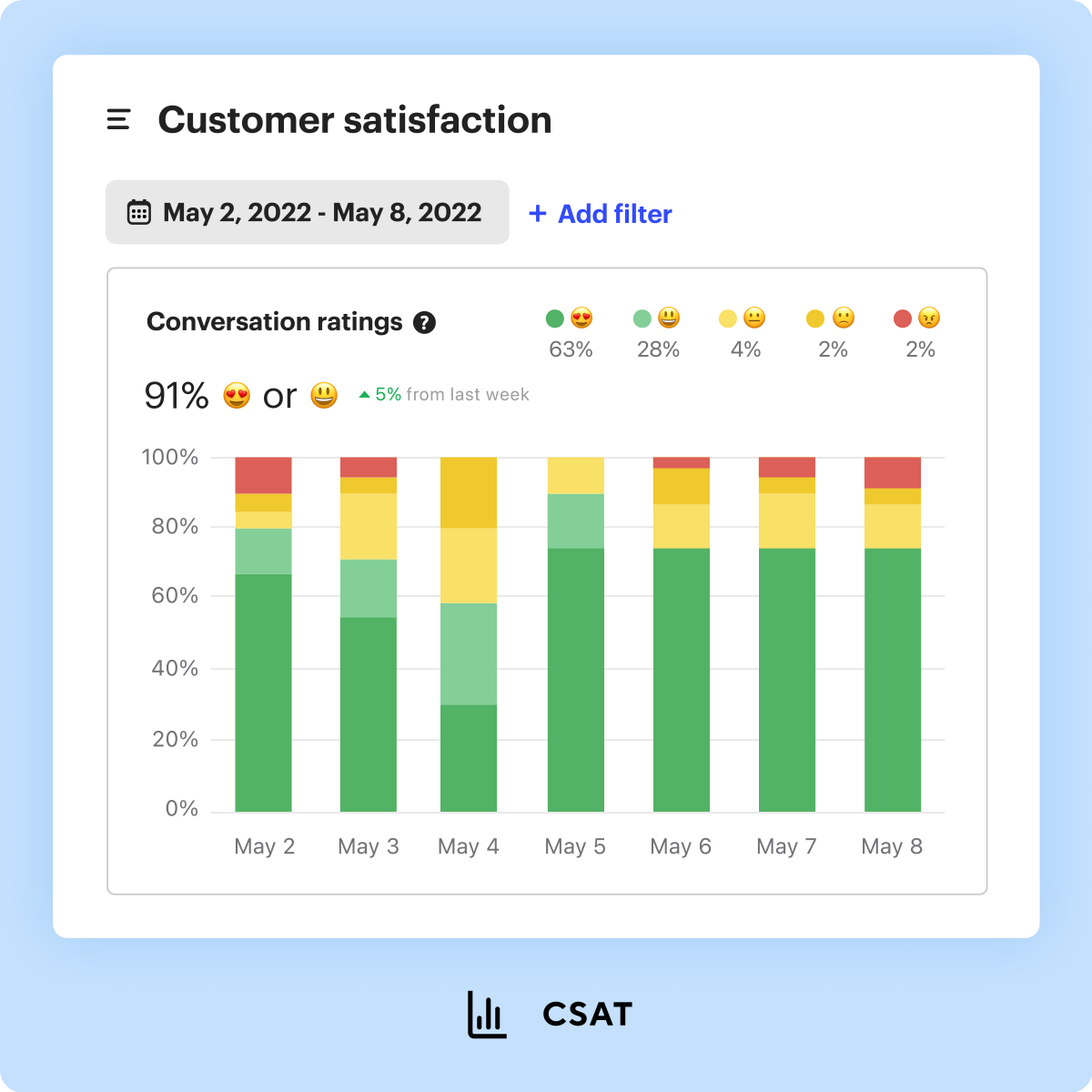Click the plus icon beside Add filter
Screen dimensions: 1092x1092
(538, 213)
